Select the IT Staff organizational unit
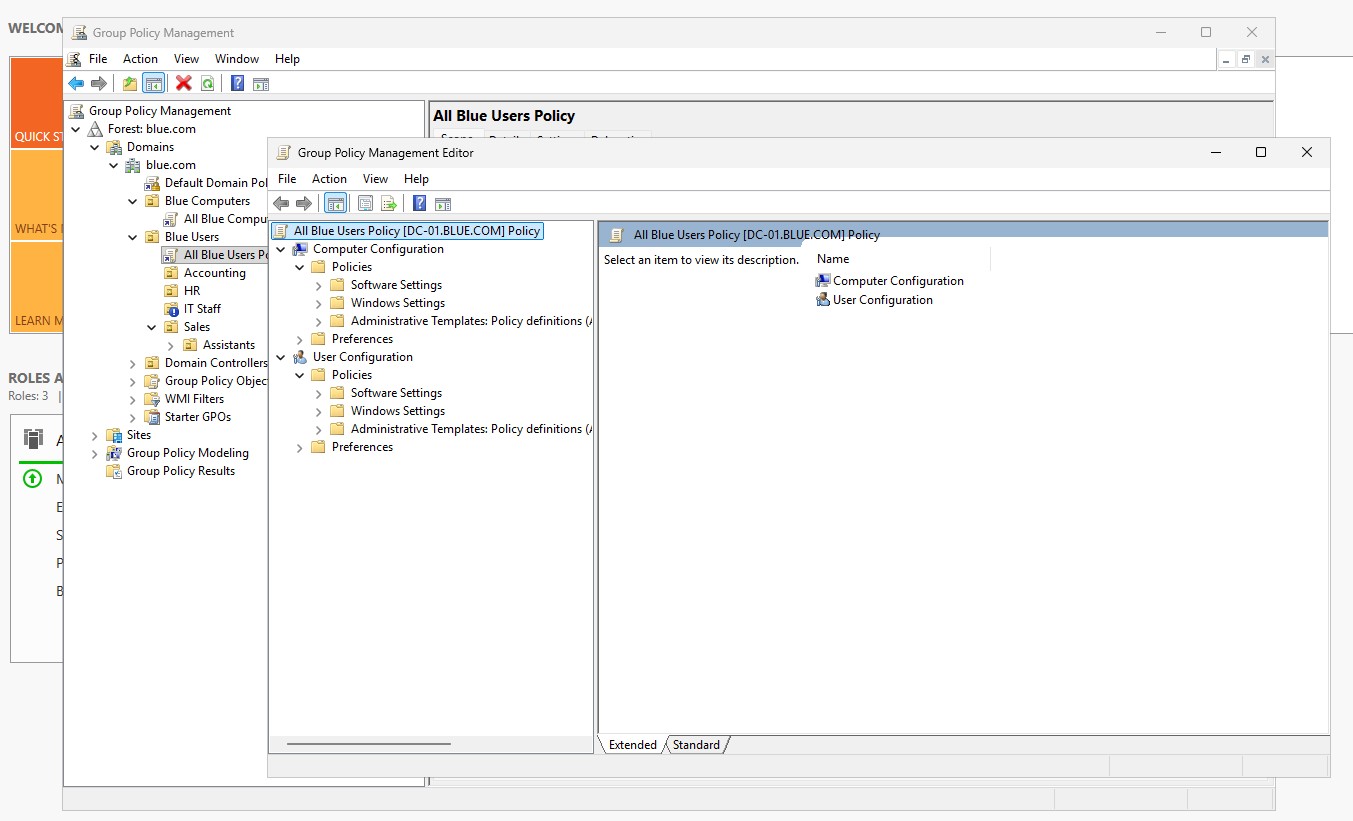 (x=201, y=309)
